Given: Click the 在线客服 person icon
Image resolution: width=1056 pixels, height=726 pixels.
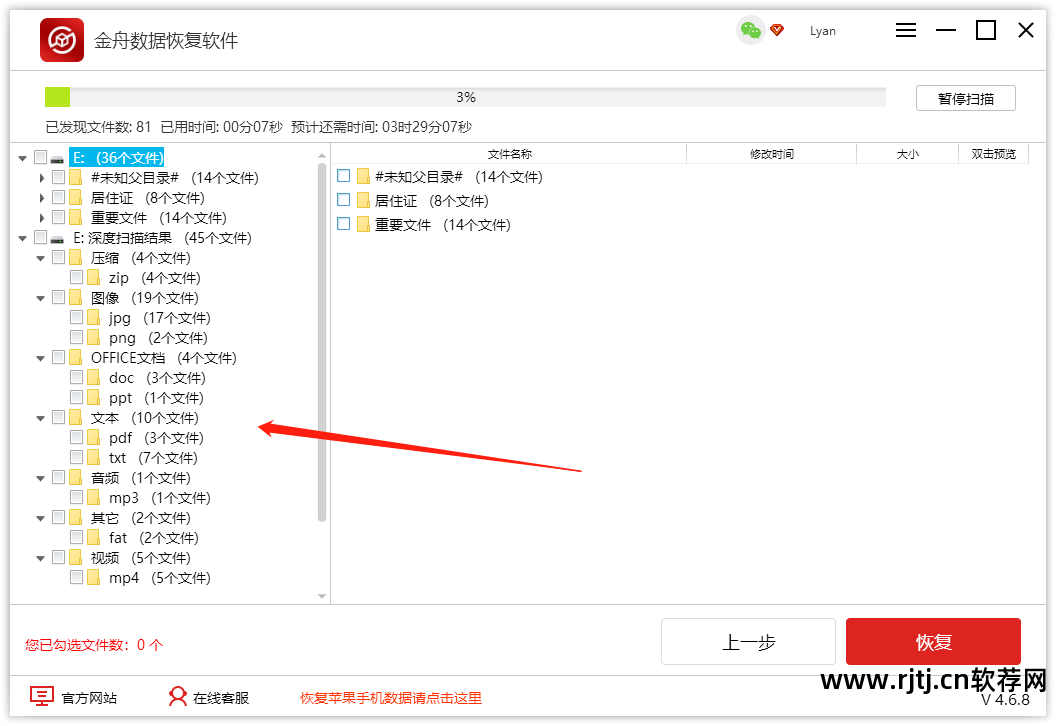Looking at the screenshot, I should (178, 696).
